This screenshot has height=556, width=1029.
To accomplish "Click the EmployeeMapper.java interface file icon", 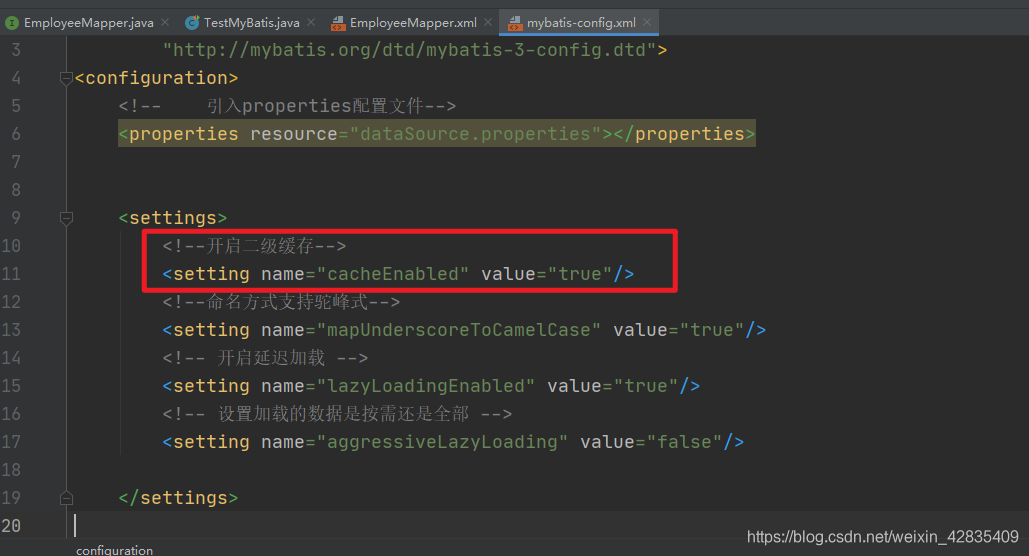I will click(12, 23).
